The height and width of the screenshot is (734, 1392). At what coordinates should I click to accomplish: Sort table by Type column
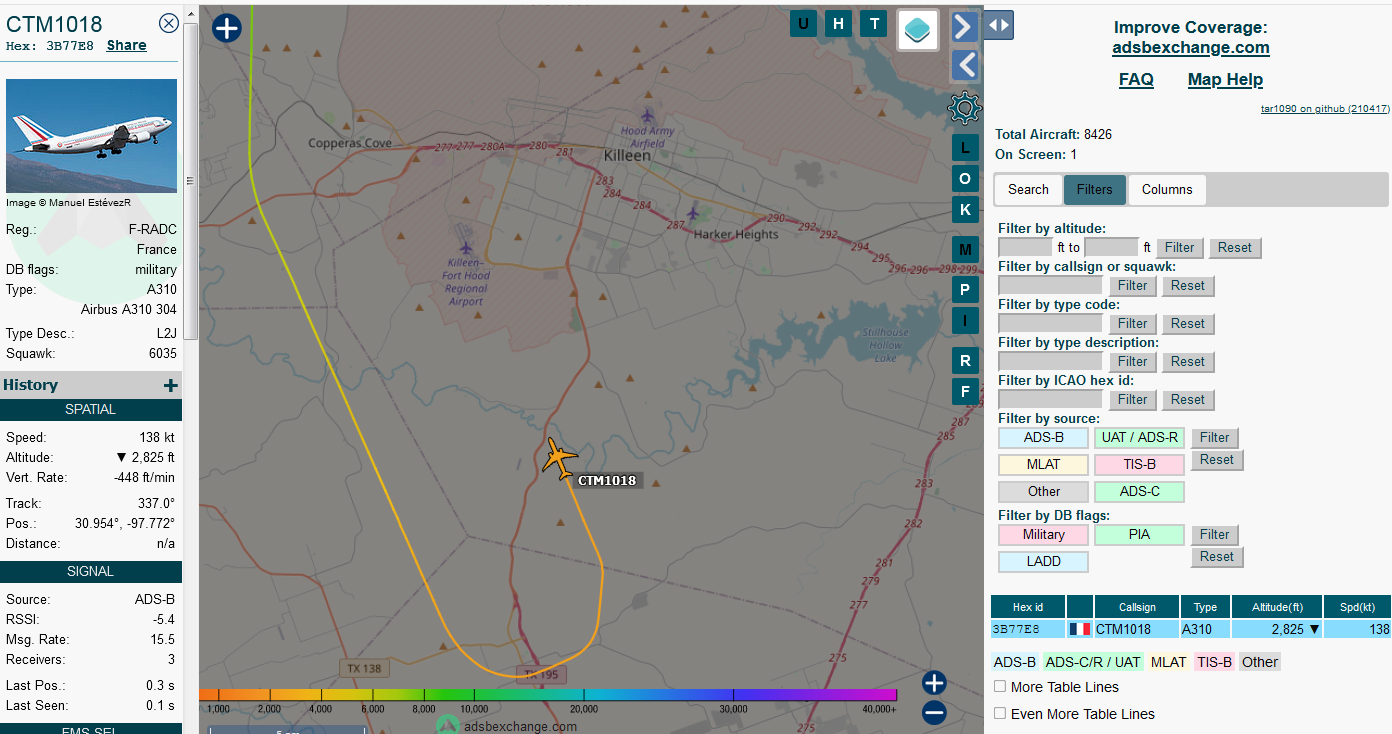tap(1205, 607)
